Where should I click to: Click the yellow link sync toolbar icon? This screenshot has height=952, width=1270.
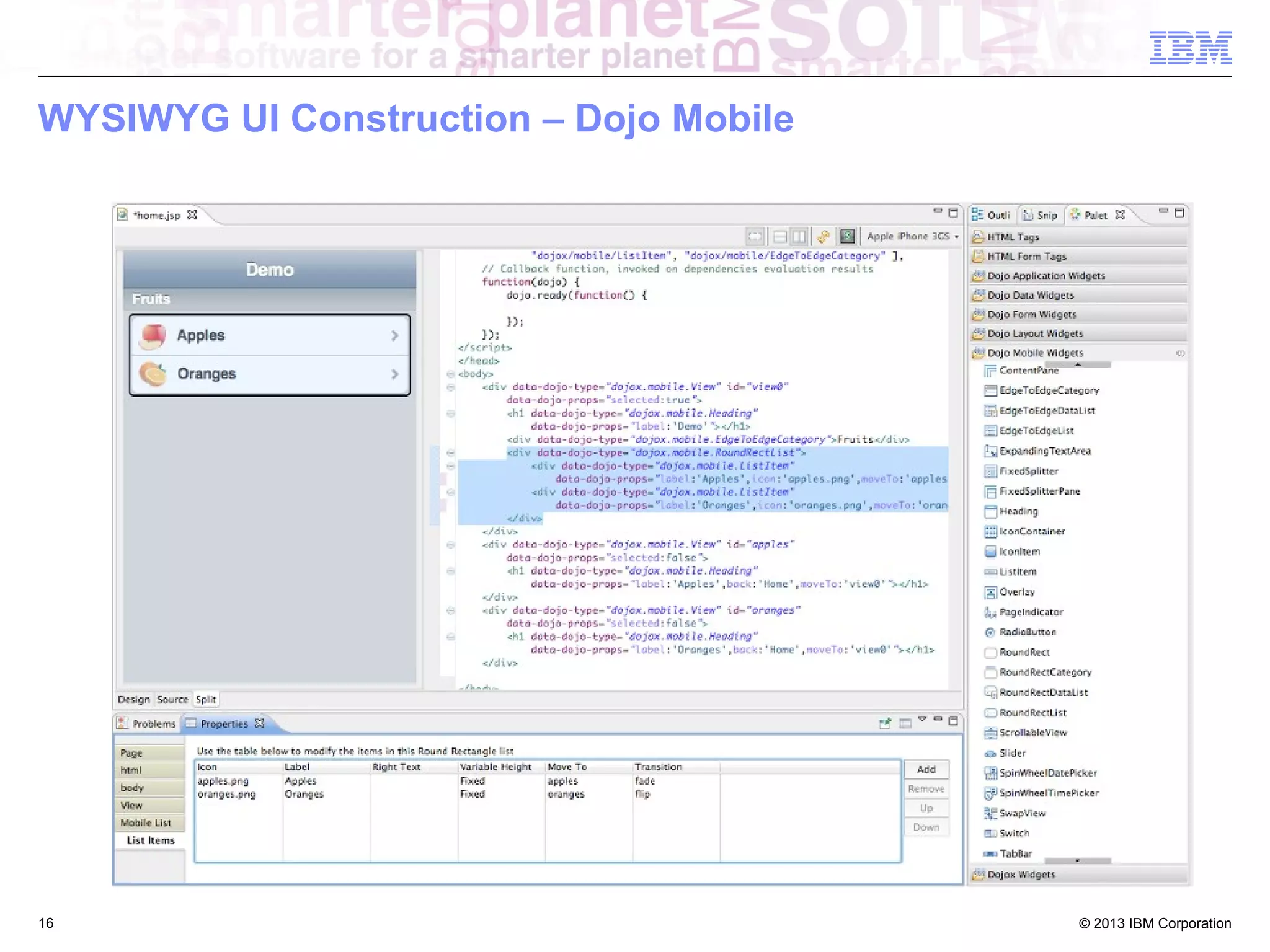pos(823,236)
